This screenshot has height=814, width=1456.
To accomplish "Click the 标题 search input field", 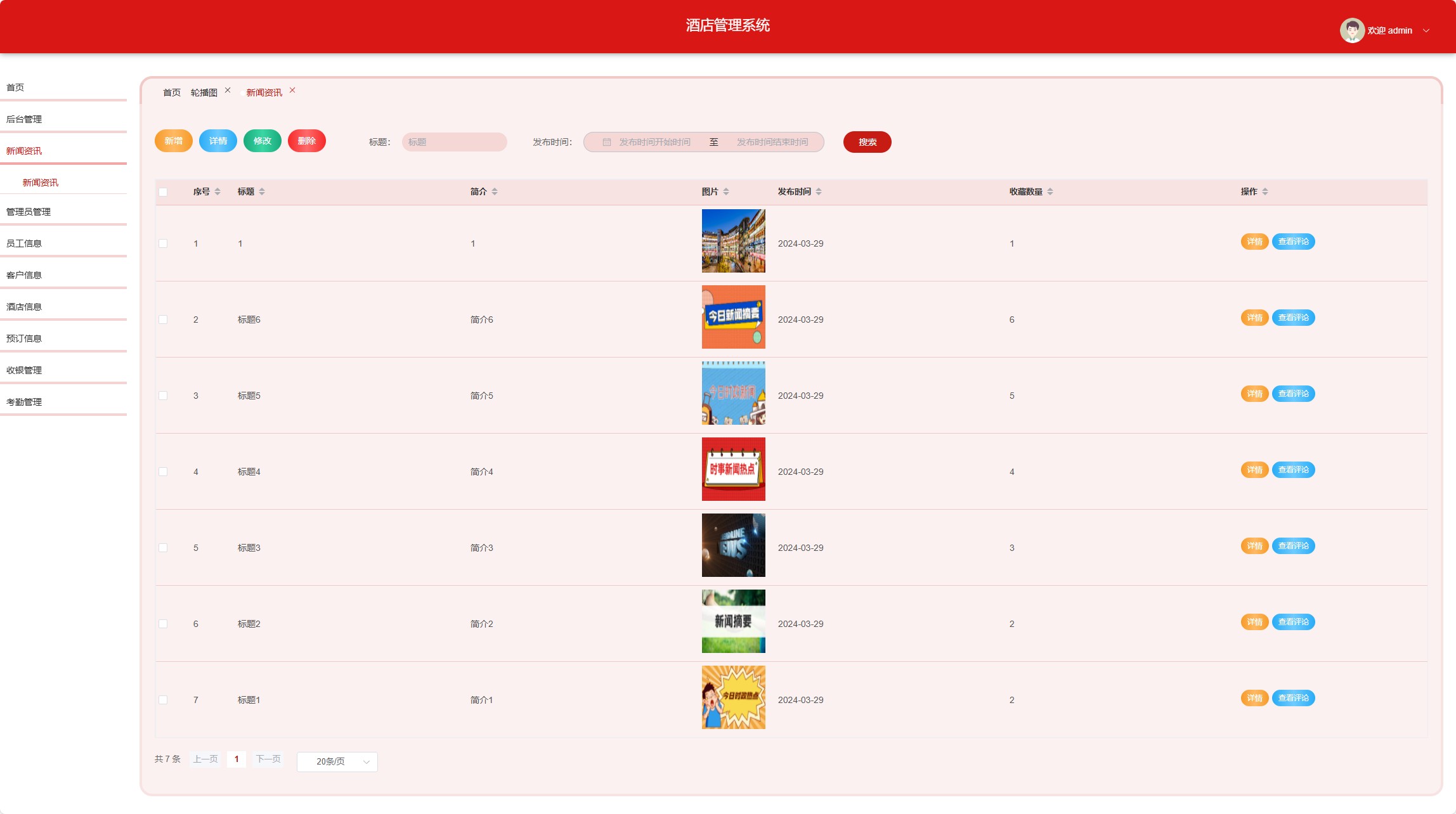I will pos(454,142).
